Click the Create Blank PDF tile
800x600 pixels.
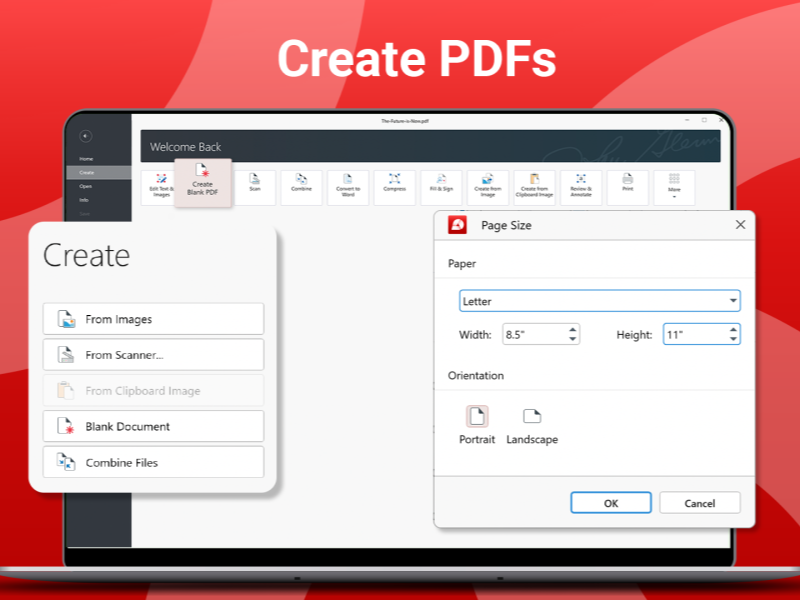pyautogui.click(x=202, y=182)
